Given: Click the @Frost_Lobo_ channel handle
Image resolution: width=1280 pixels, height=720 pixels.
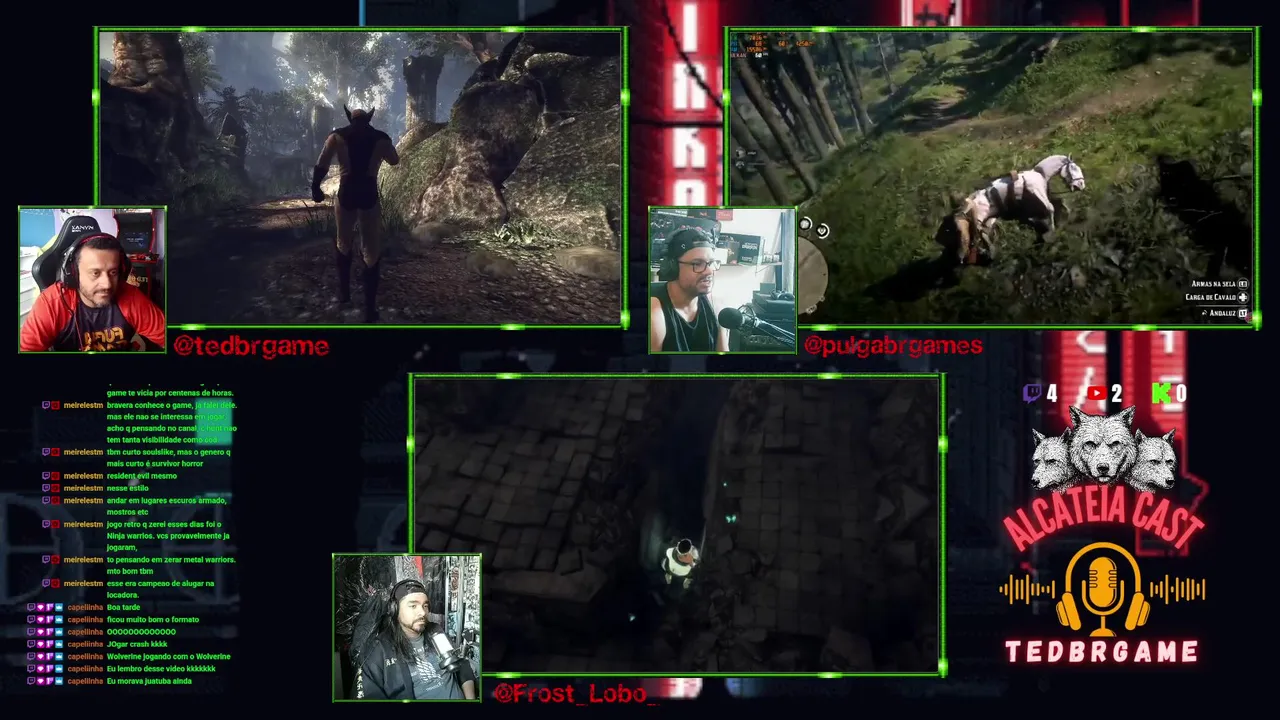Looking at the screenshot, I should (576, 692).
